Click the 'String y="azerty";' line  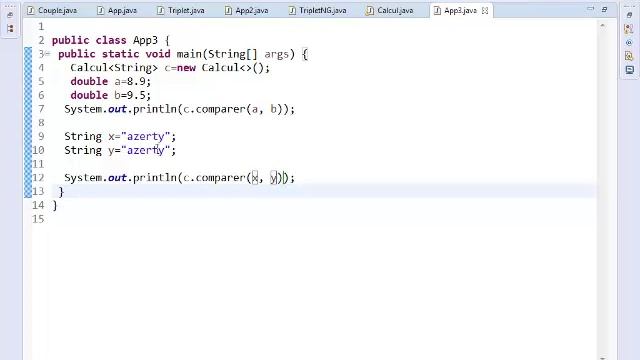tap(120, 151)
